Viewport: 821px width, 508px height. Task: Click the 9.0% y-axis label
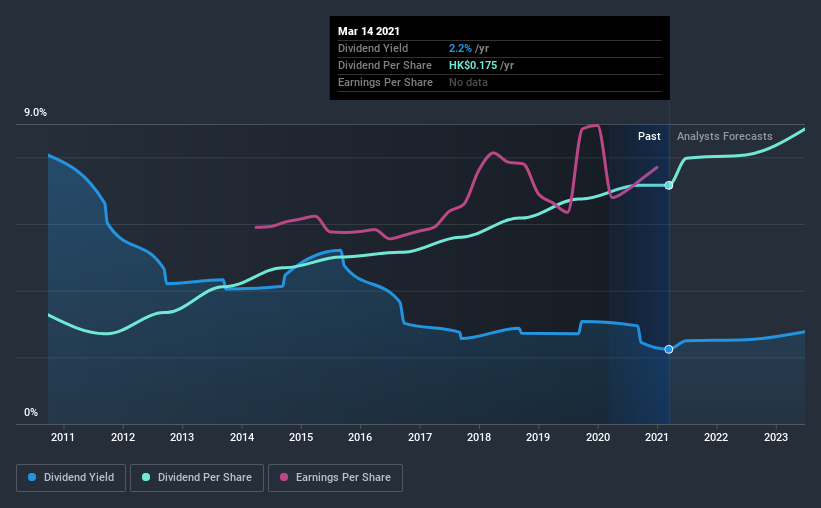[35, 113]
